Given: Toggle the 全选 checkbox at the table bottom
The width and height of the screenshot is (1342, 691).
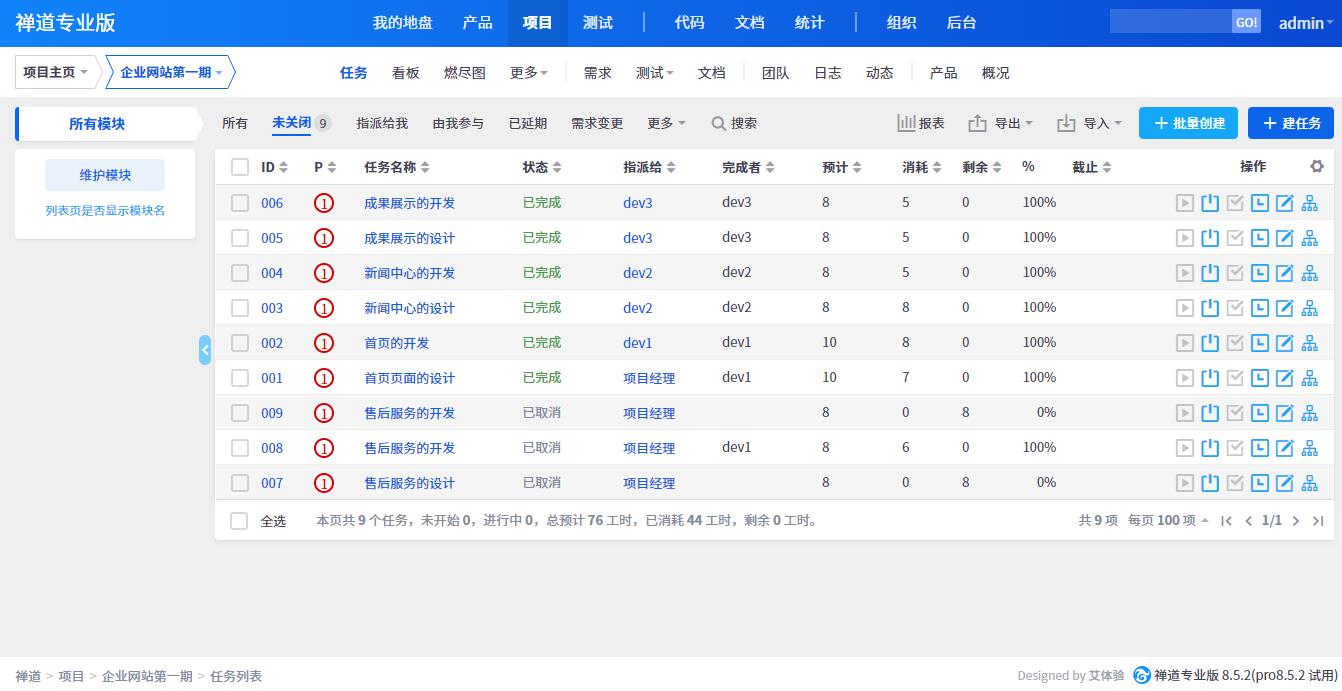Looking at the screenshot, I should tap(239, 521).
